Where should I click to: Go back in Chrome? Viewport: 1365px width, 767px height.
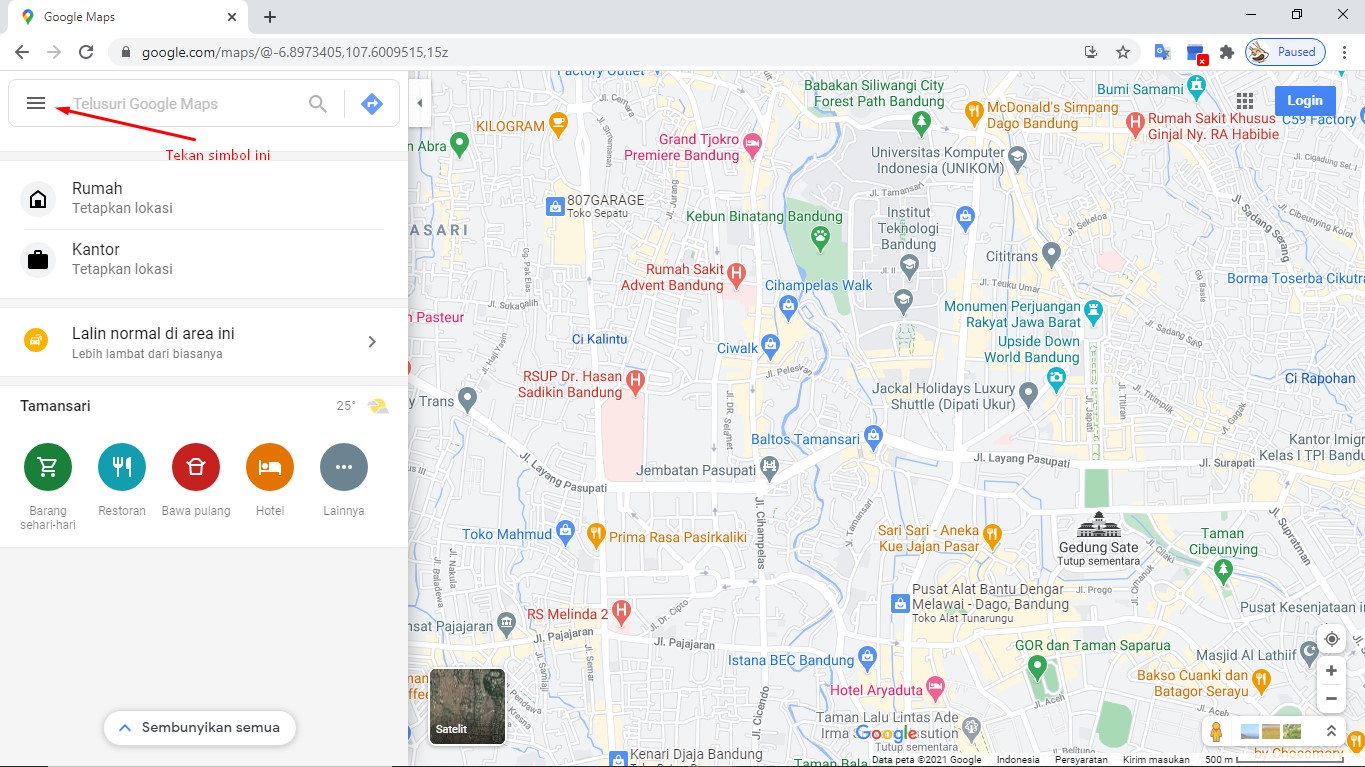click(x=22, y=52)
